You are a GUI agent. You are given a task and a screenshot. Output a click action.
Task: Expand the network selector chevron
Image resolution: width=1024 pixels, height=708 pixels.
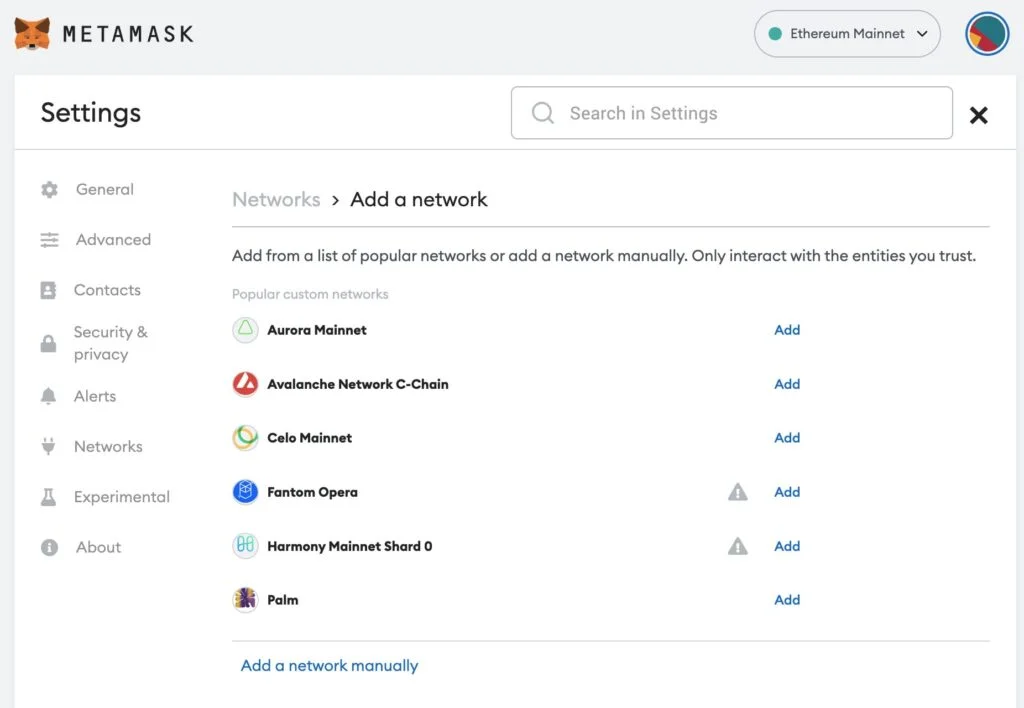click(921, 33)
